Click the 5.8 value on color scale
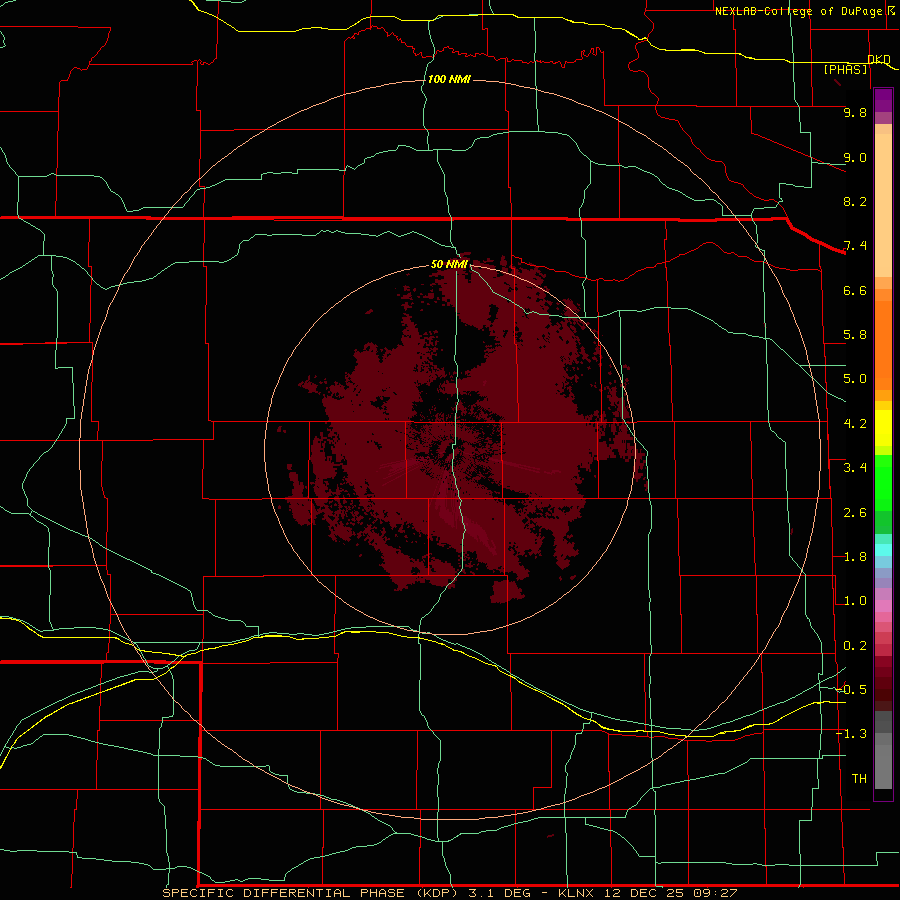 [x=855, y=335]
